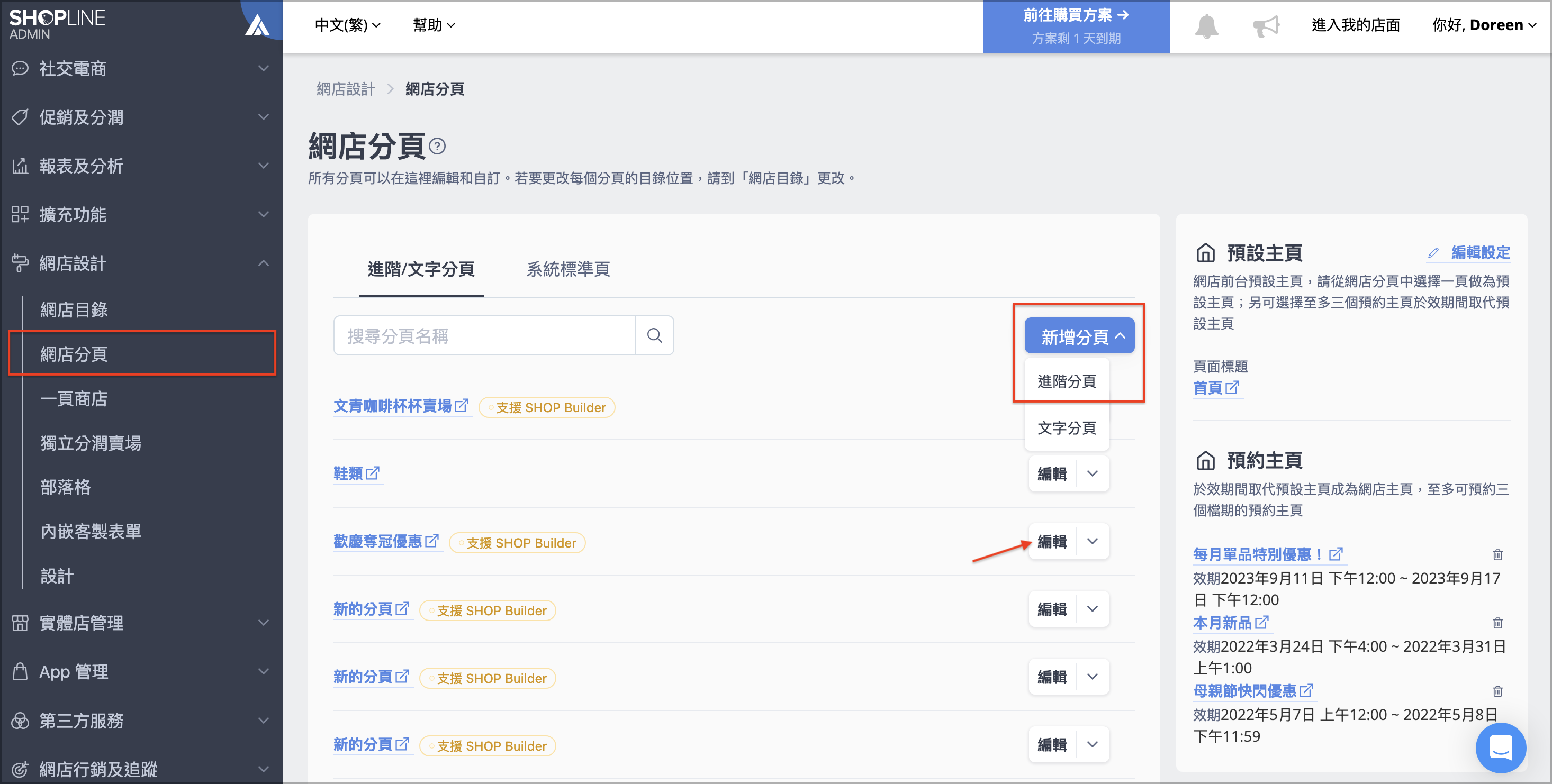1552x784 pixels.
Task: Click the SHOPLINE ADMIN logo
Action: (57, 23)
